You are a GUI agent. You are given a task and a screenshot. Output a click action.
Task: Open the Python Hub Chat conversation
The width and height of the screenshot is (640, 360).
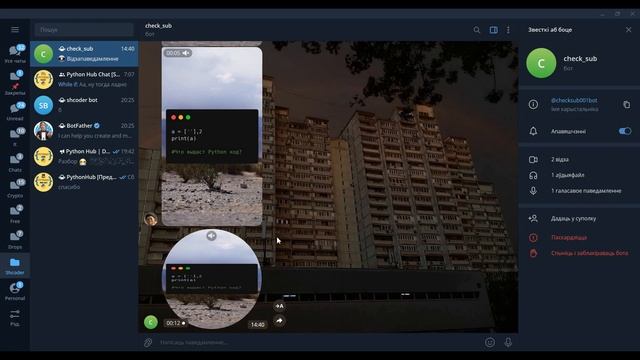click(x=84, y=79)
